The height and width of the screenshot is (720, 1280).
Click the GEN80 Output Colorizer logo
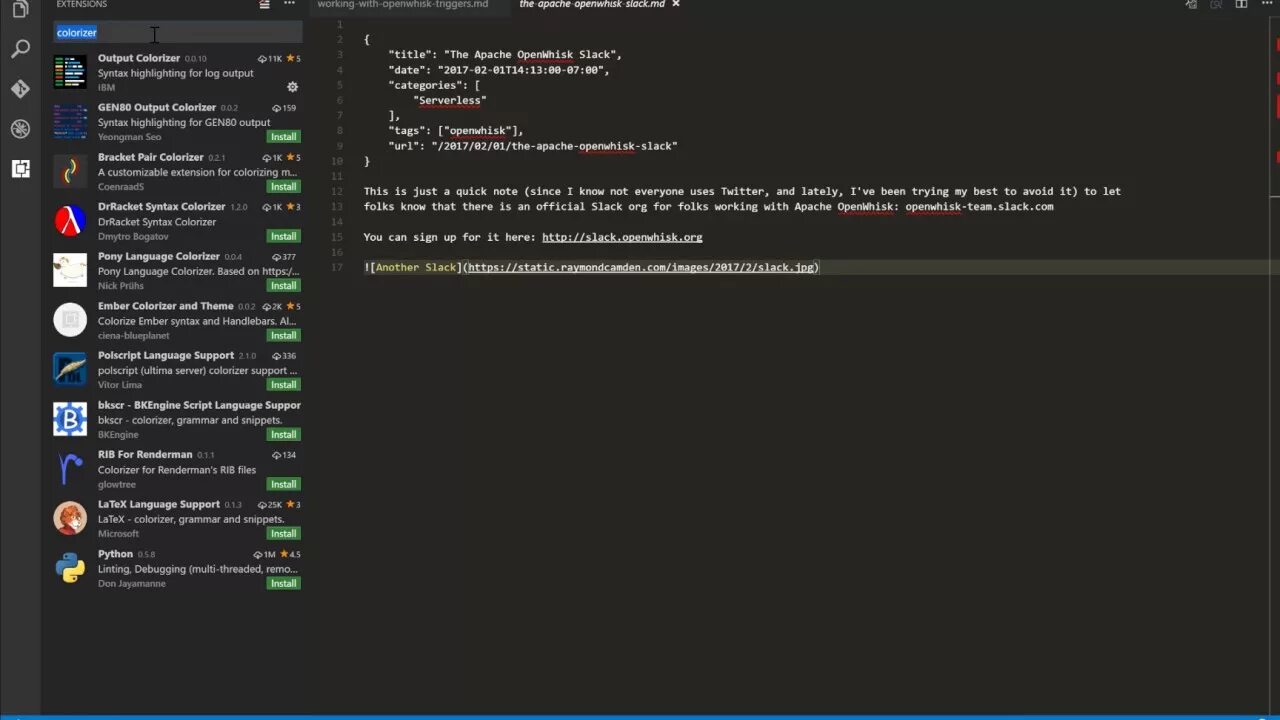tap(70, 122)
